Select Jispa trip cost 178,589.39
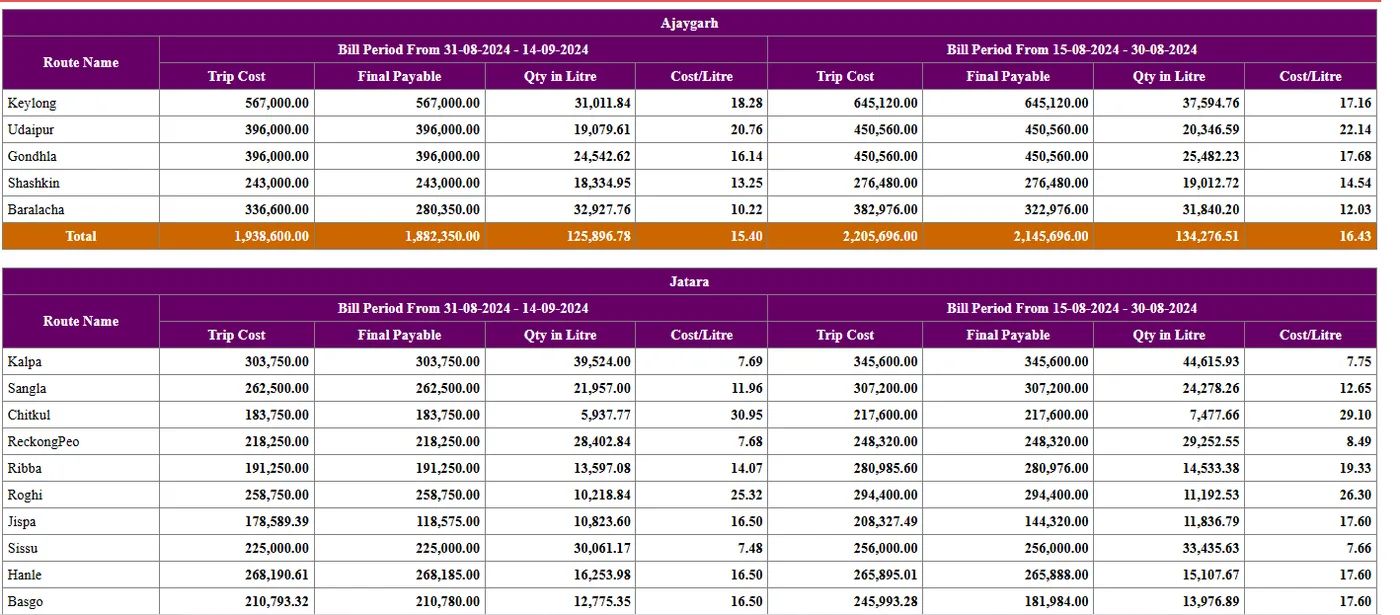This screenshot has height=615, width=1400. pos(277,522)
